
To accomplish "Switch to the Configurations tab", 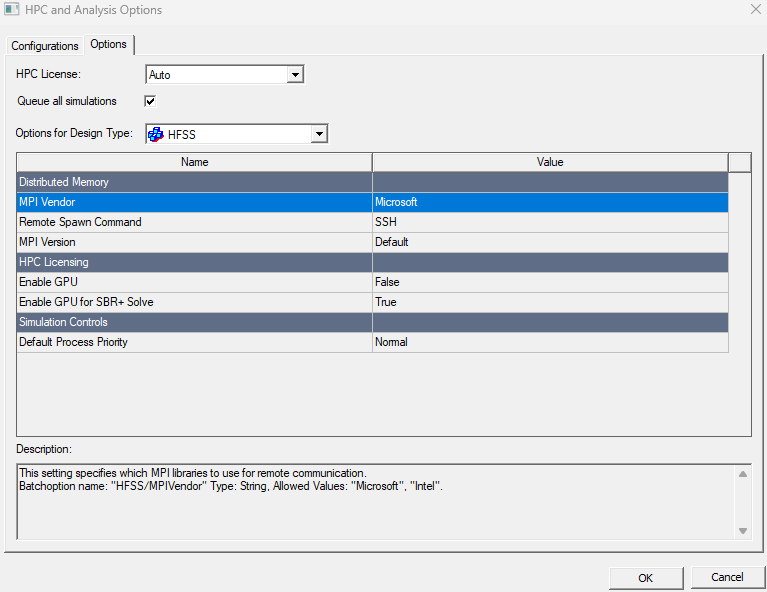I will pos(45,46).
